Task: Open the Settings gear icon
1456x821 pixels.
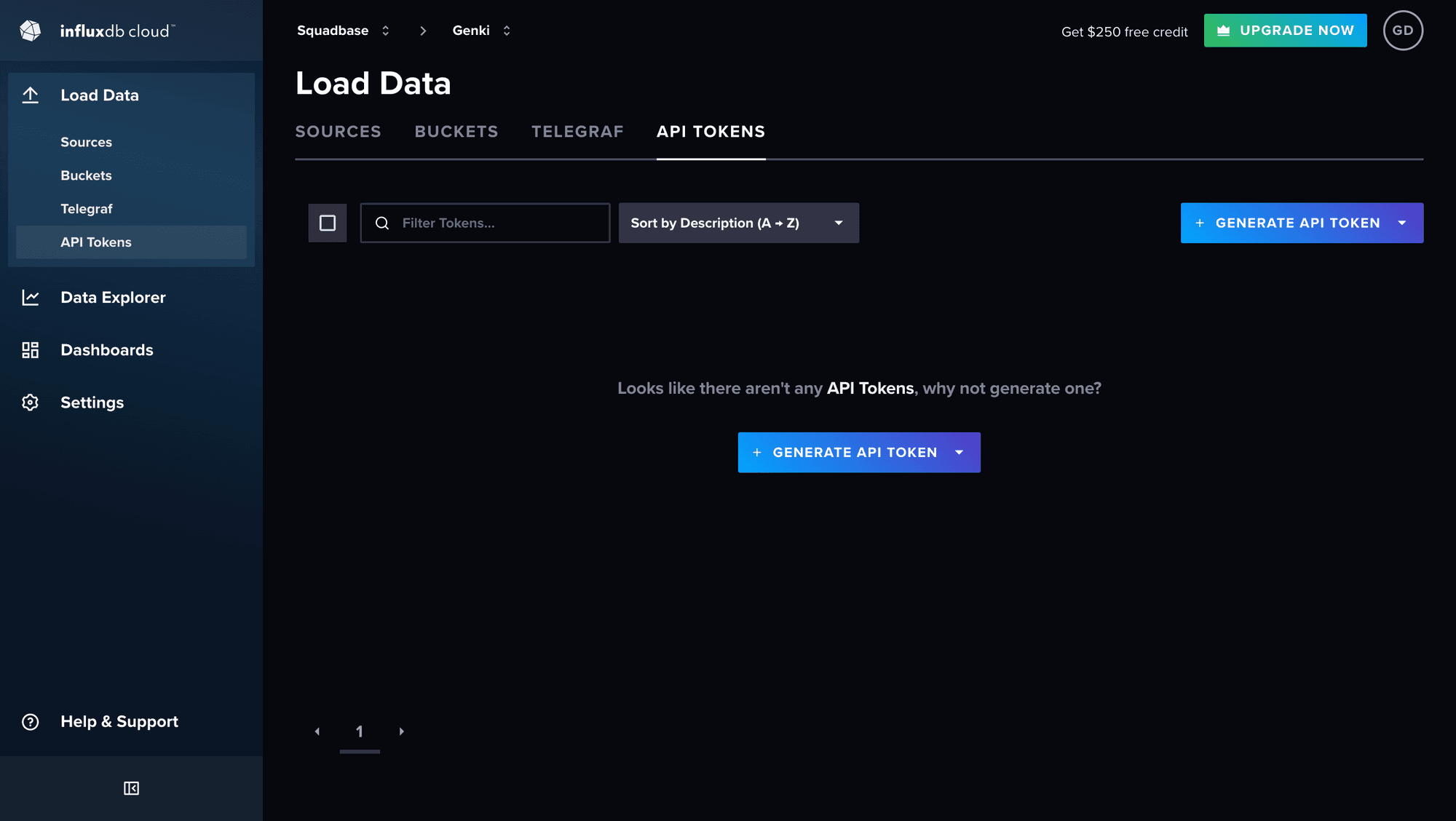Action: pos(30,402)
